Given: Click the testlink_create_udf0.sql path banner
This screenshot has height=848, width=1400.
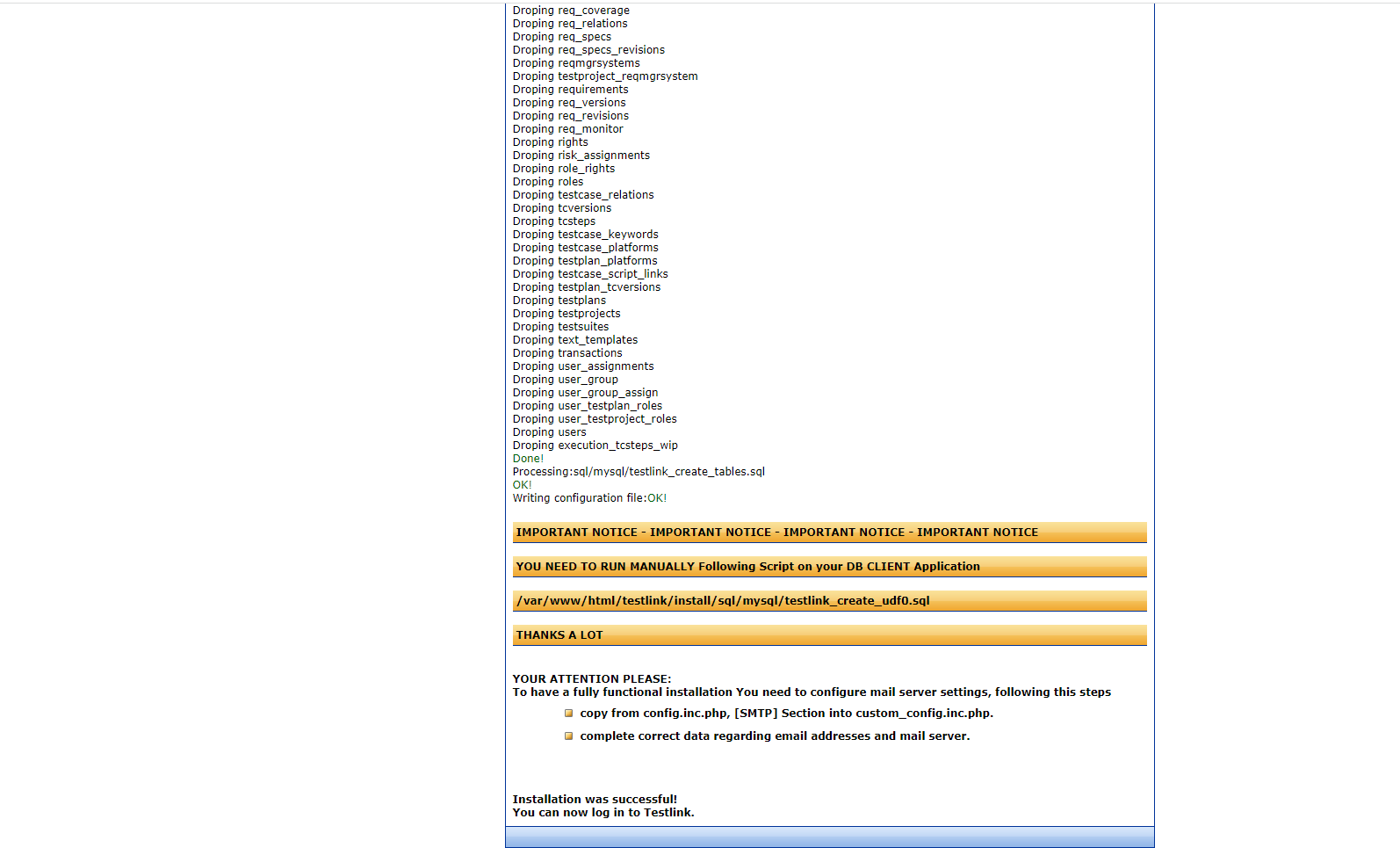Looking at the screenshot, I should (x=829, y=601).
